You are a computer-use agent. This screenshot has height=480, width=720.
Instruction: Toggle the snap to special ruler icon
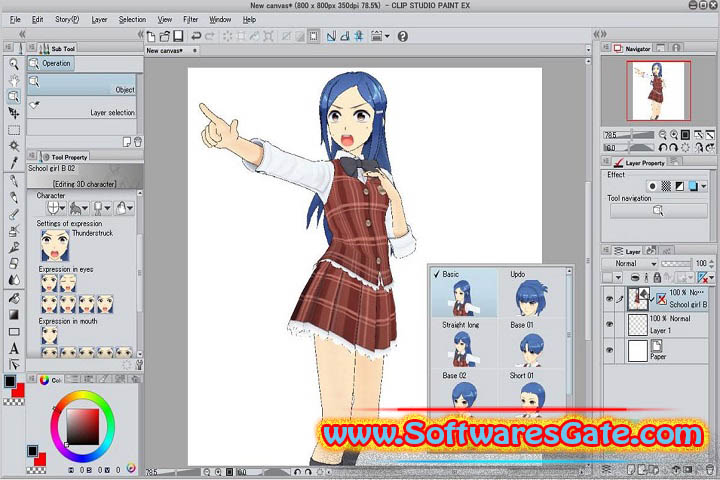coord(345,36)
